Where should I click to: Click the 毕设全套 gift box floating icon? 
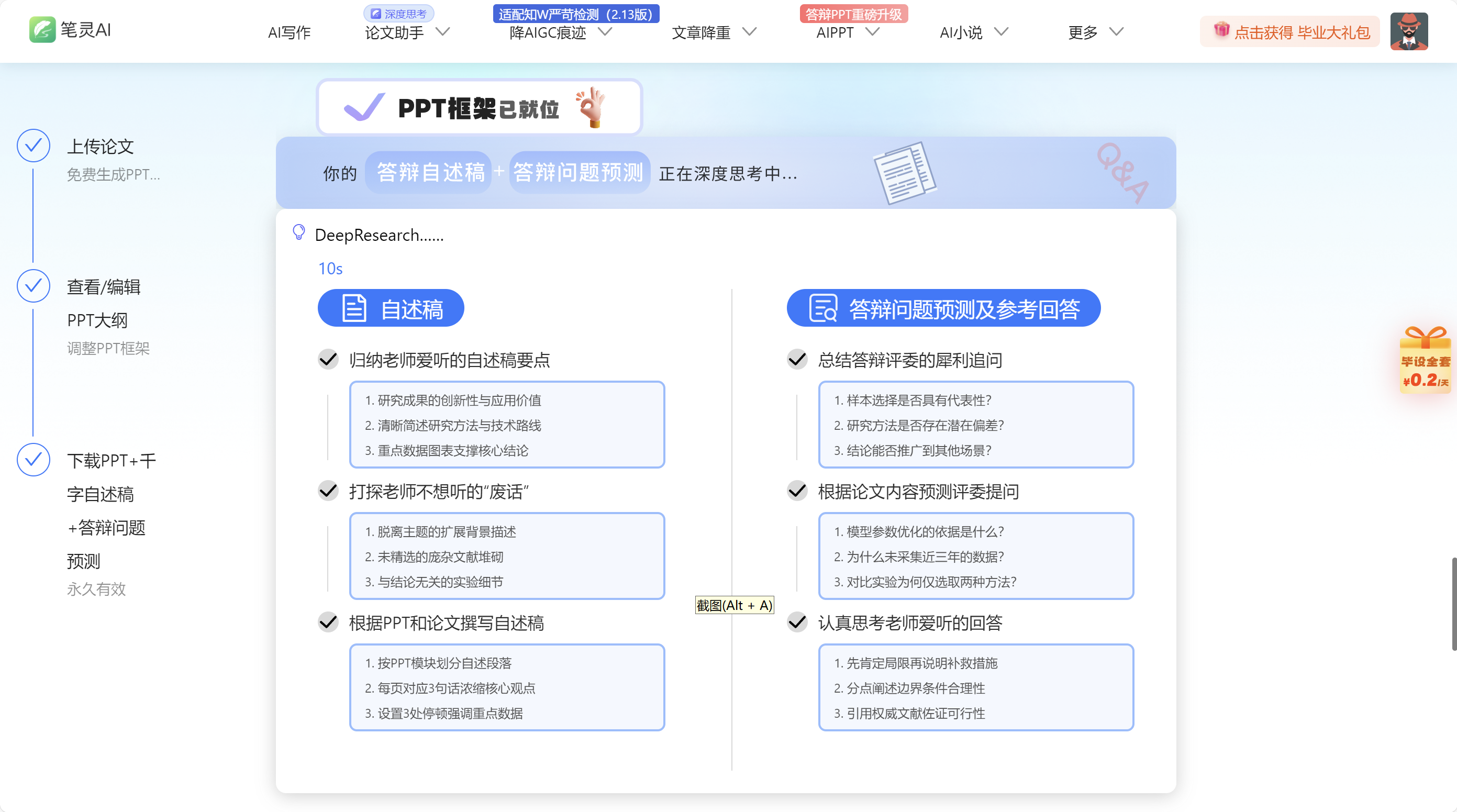pos(1424,360)
